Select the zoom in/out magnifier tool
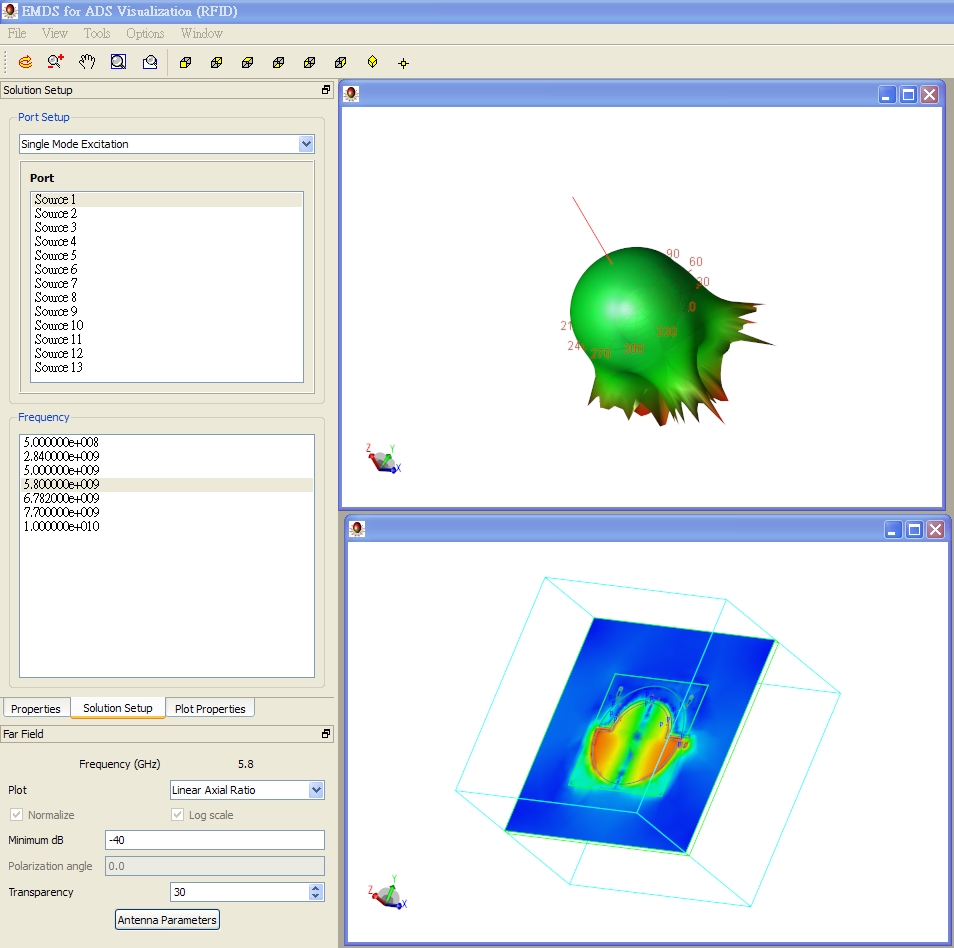The height and width of the screenshot is (948, 954). (55, 62)
